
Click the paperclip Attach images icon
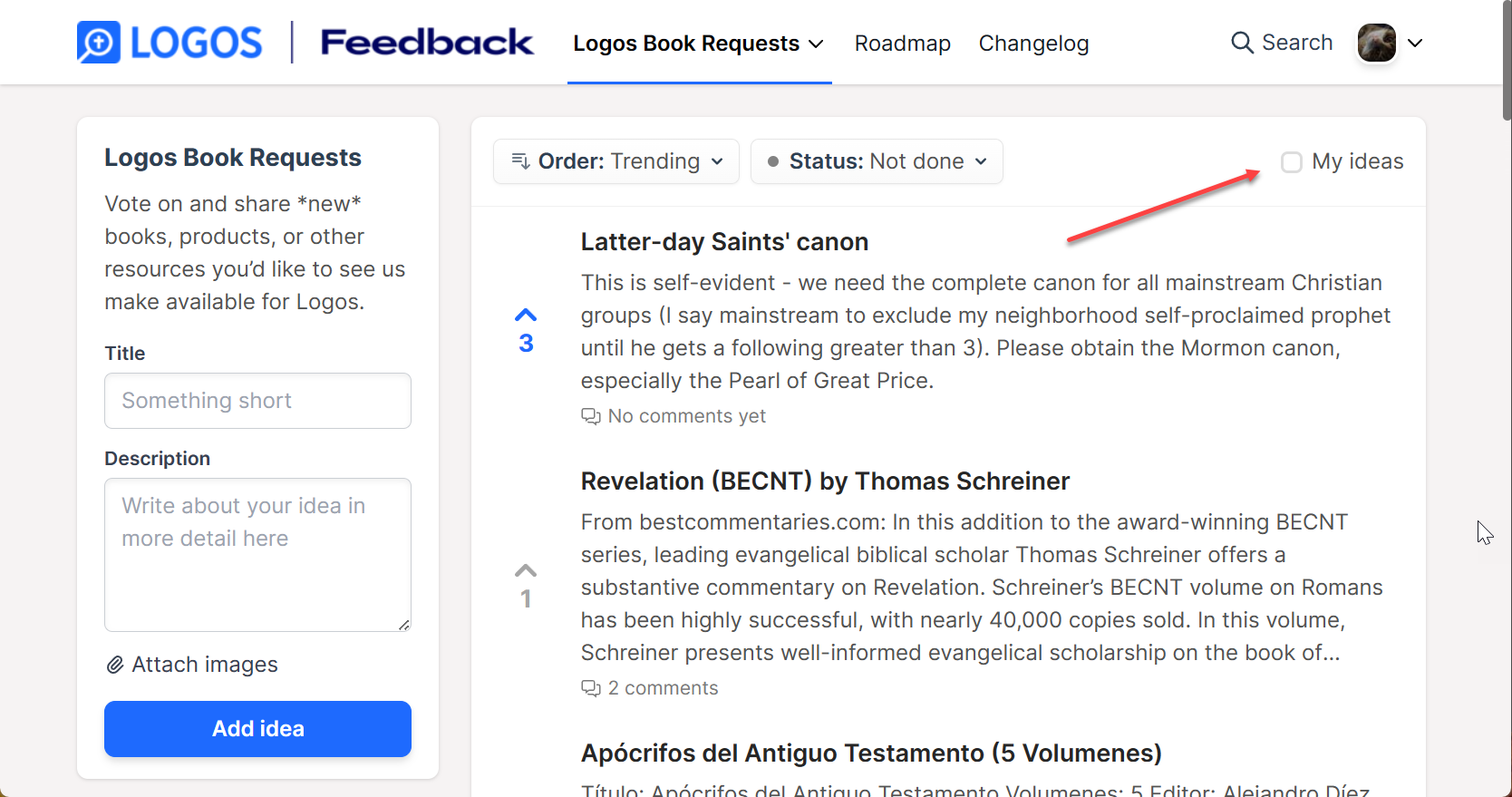[x=115, y=665]
